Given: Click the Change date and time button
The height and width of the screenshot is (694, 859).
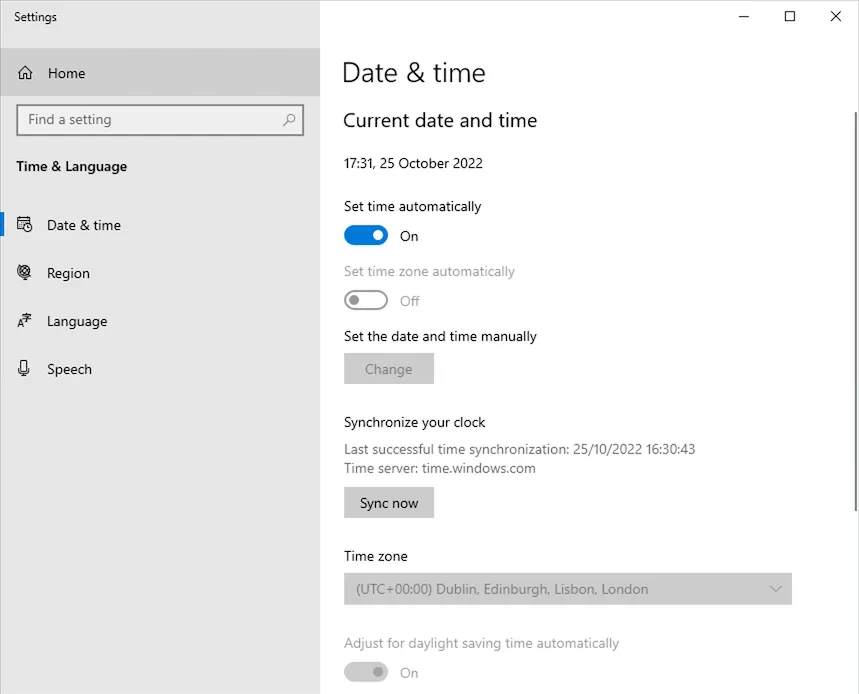Looking at the screenshot, I should pyautogui.click(x=389, y=369).
